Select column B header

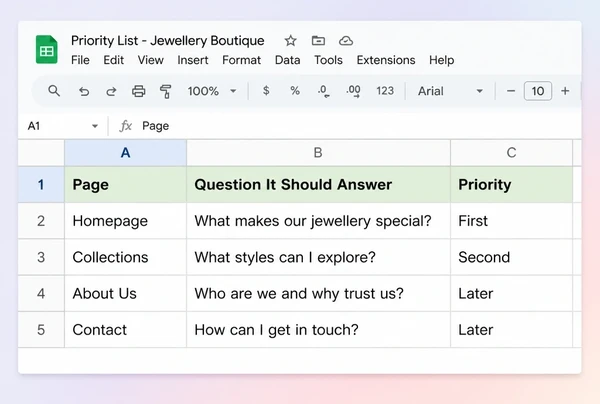(318, 153)
